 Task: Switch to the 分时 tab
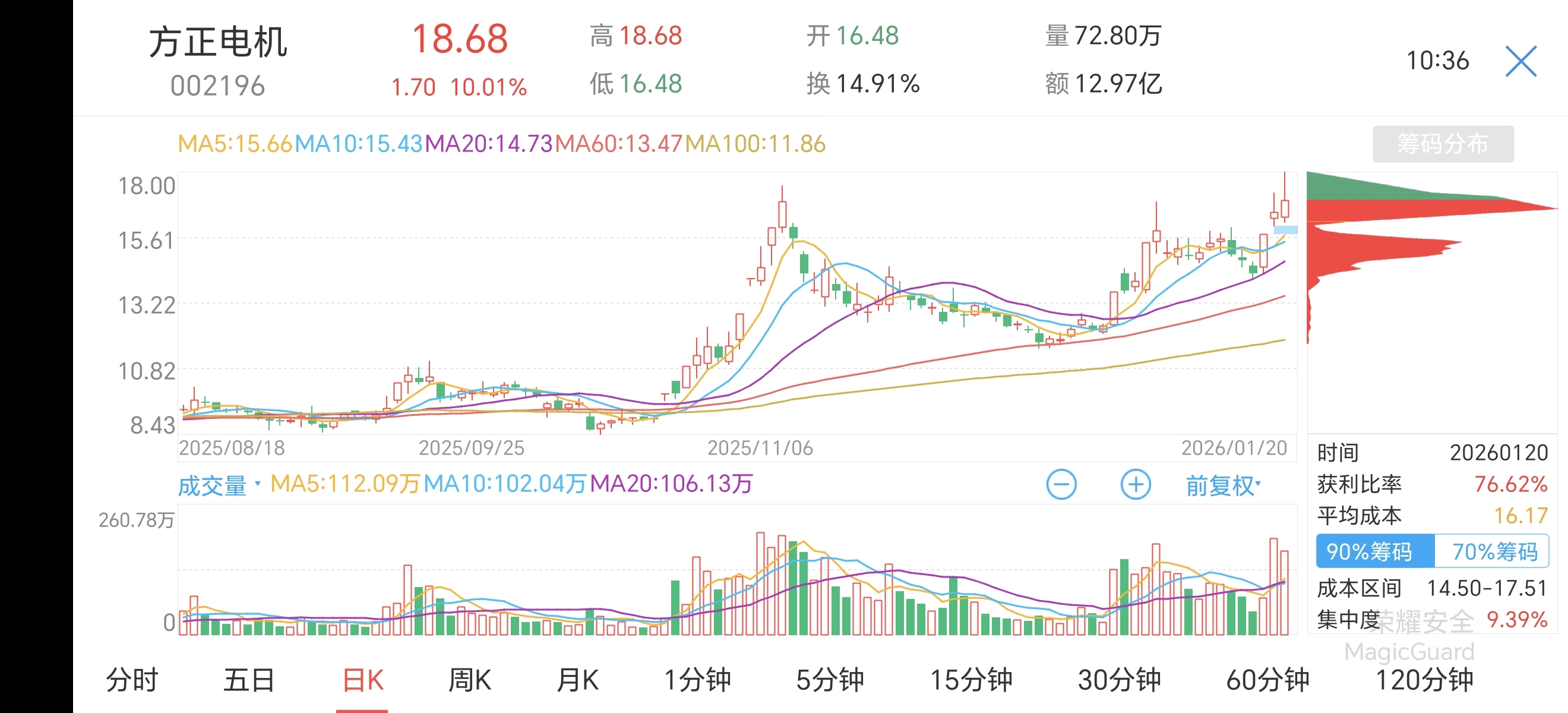coord(131,680)
